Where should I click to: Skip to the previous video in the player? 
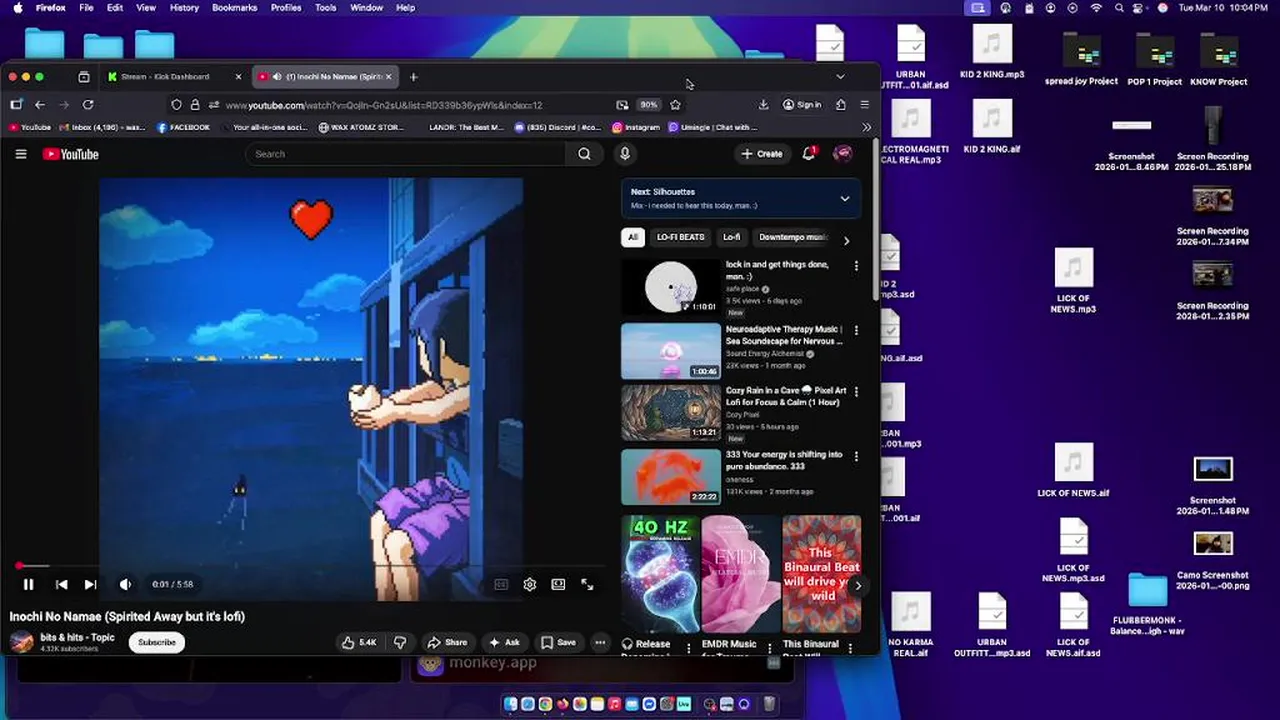coord(61,585)
